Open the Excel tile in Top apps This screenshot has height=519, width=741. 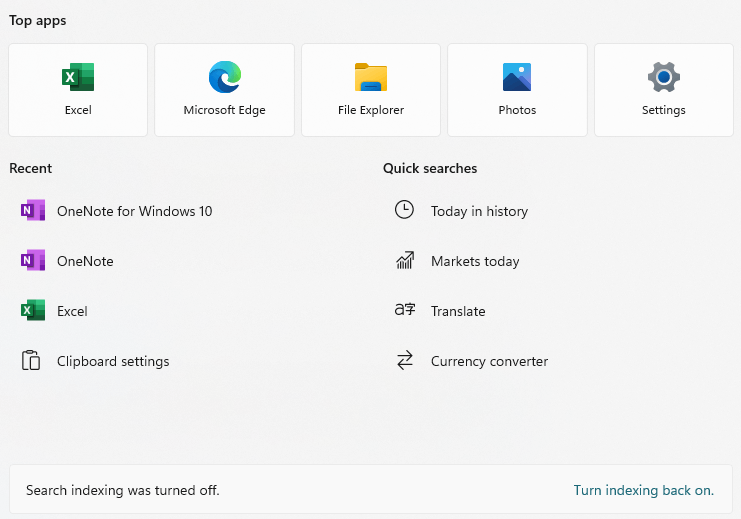pyautogui.click(x=78, y=90)
